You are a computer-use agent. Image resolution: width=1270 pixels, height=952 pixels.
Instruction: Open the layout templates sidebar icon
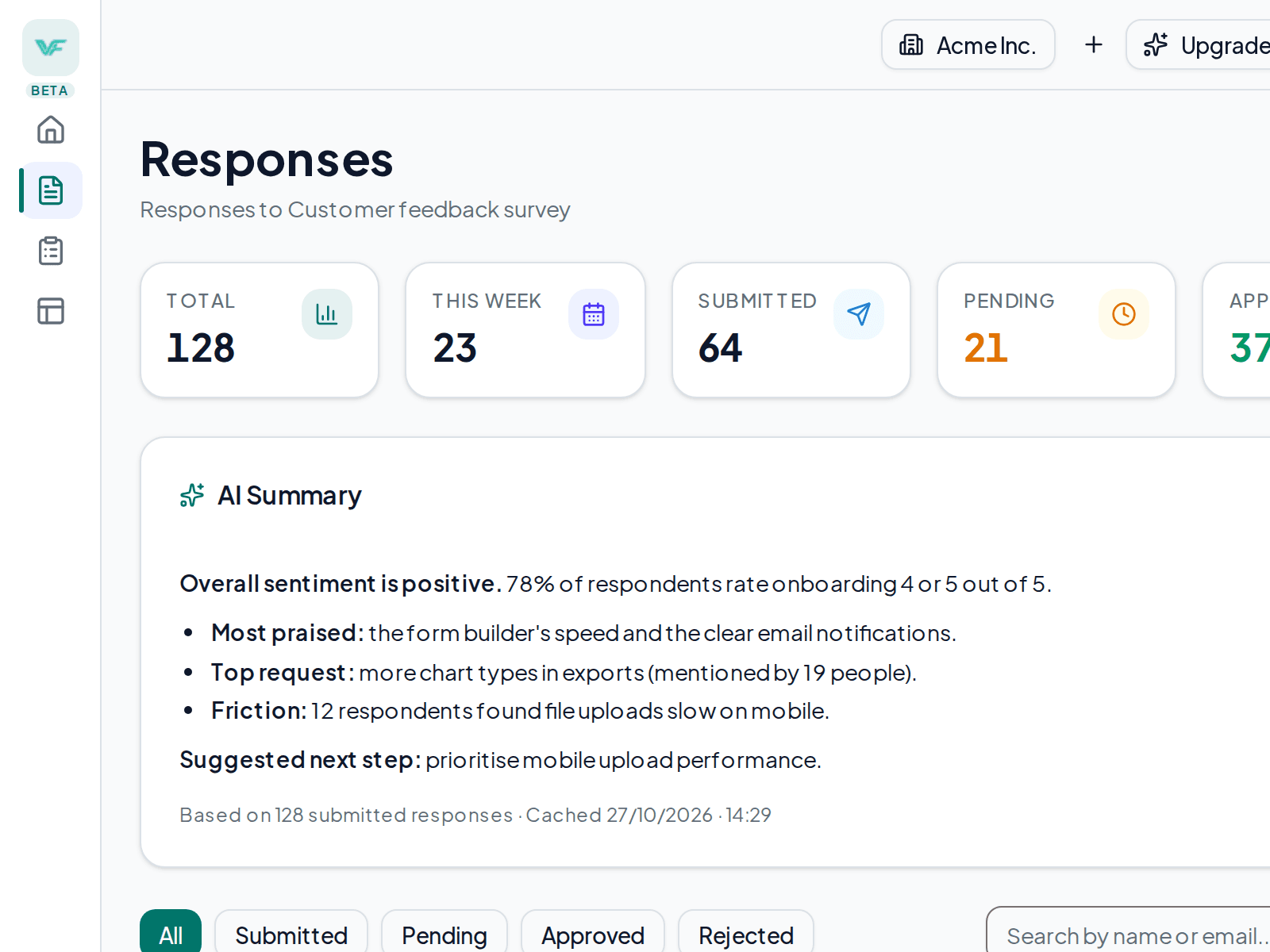(51, 311)
